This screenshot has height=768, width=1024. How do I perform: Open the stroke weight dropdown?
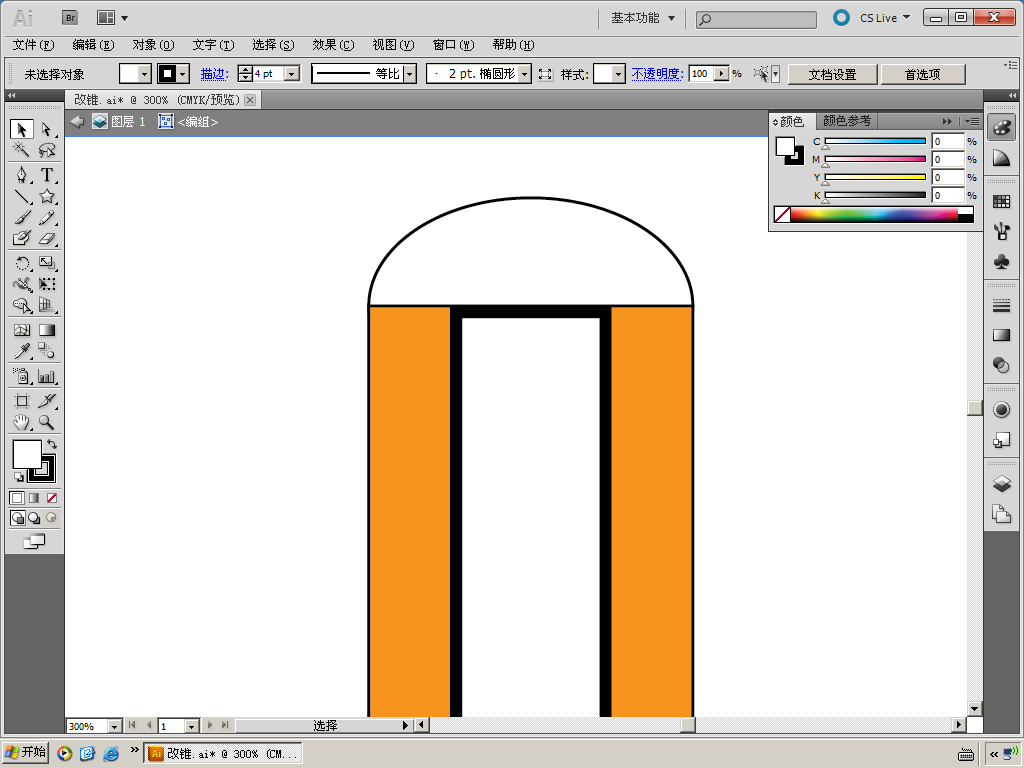[291, 74]
